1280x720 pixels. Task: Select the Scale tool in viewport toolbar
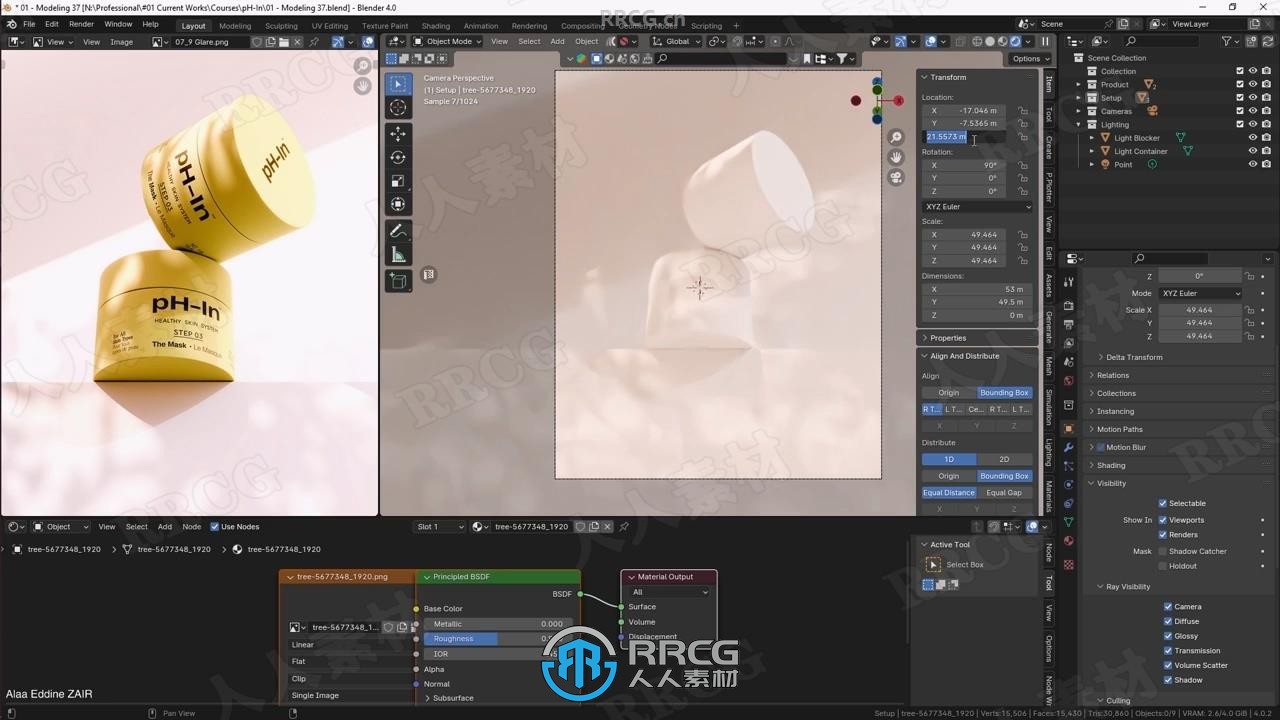(398, 181)
